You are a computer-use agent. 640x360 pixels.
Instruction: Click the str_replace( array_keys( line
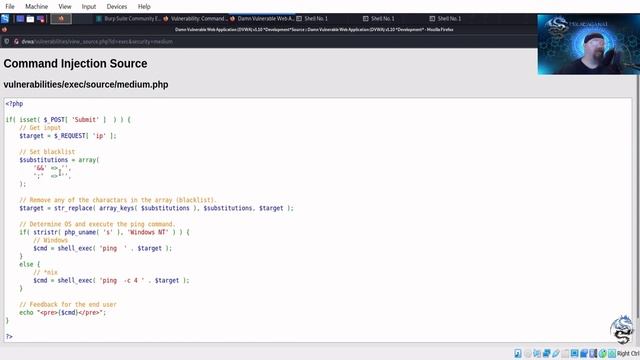[x=156, y=208]
